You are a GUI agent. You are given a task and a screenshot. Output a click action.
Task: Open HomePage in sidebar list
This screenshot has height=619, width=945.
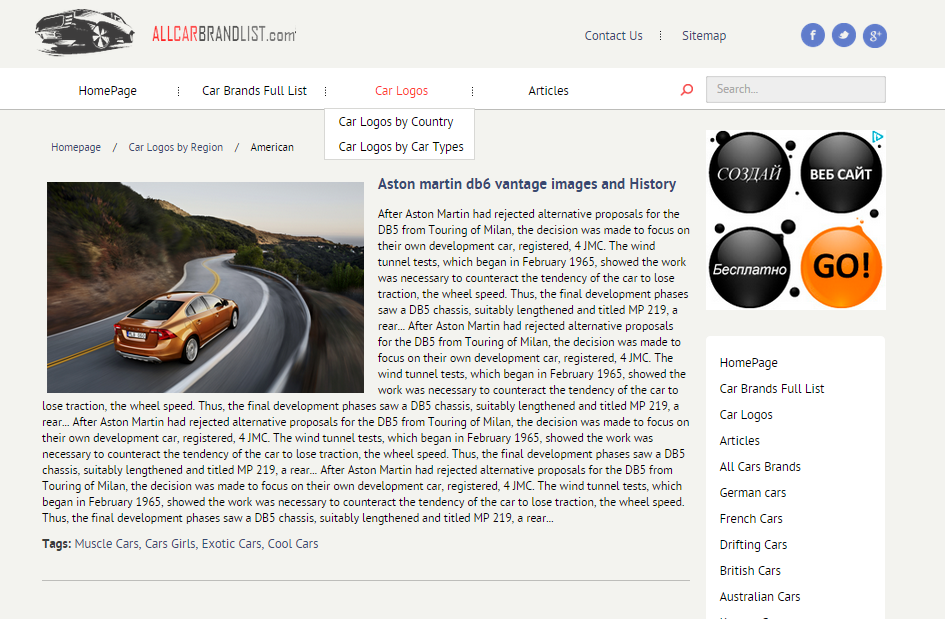pyautogui.click(x=749, y=363)
